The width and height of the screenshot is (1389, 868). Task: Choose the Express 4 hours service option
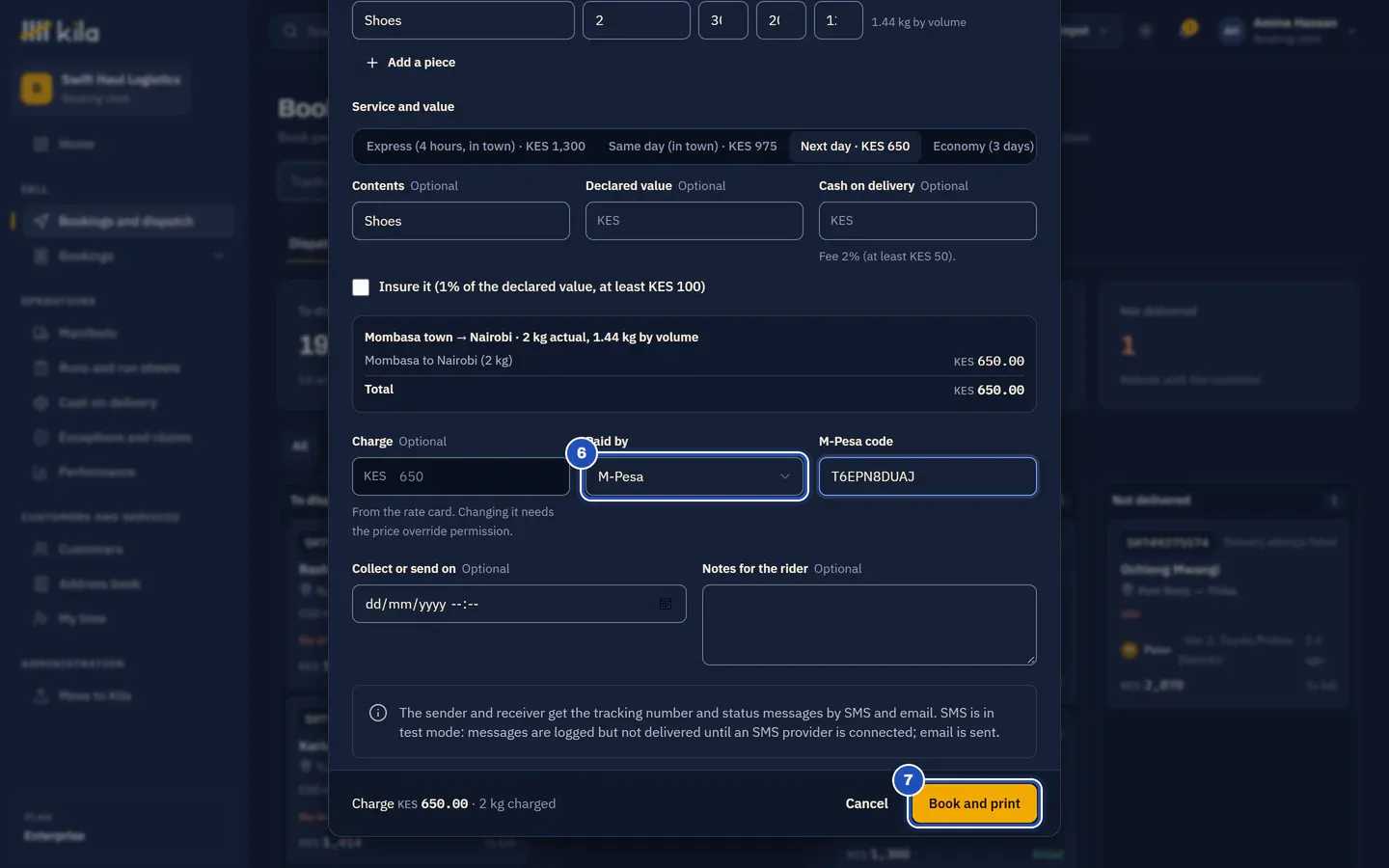[x=476, y=147]
